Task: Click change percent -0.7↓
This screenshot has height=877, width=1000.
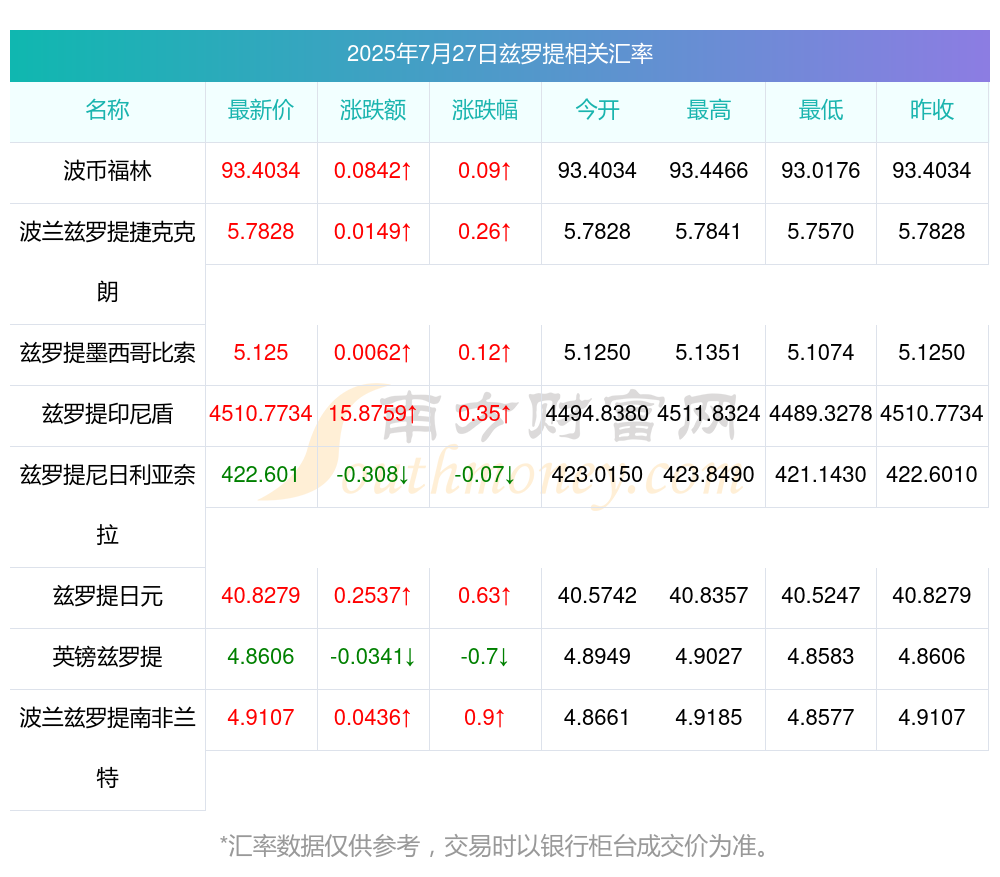Action: click(485, 656)
